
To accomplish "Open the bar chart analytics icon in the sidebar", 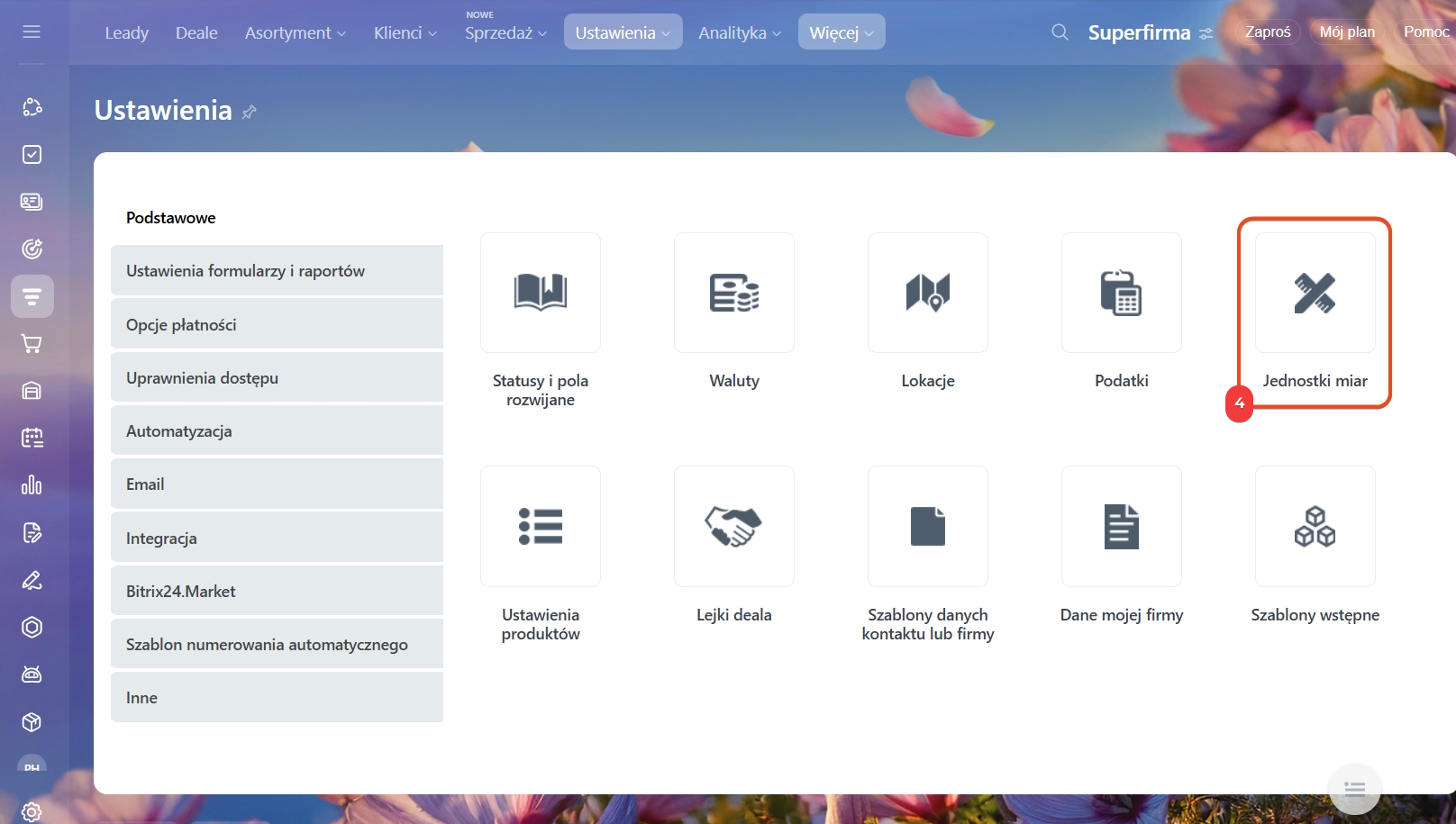I will (x=32, y=485).
